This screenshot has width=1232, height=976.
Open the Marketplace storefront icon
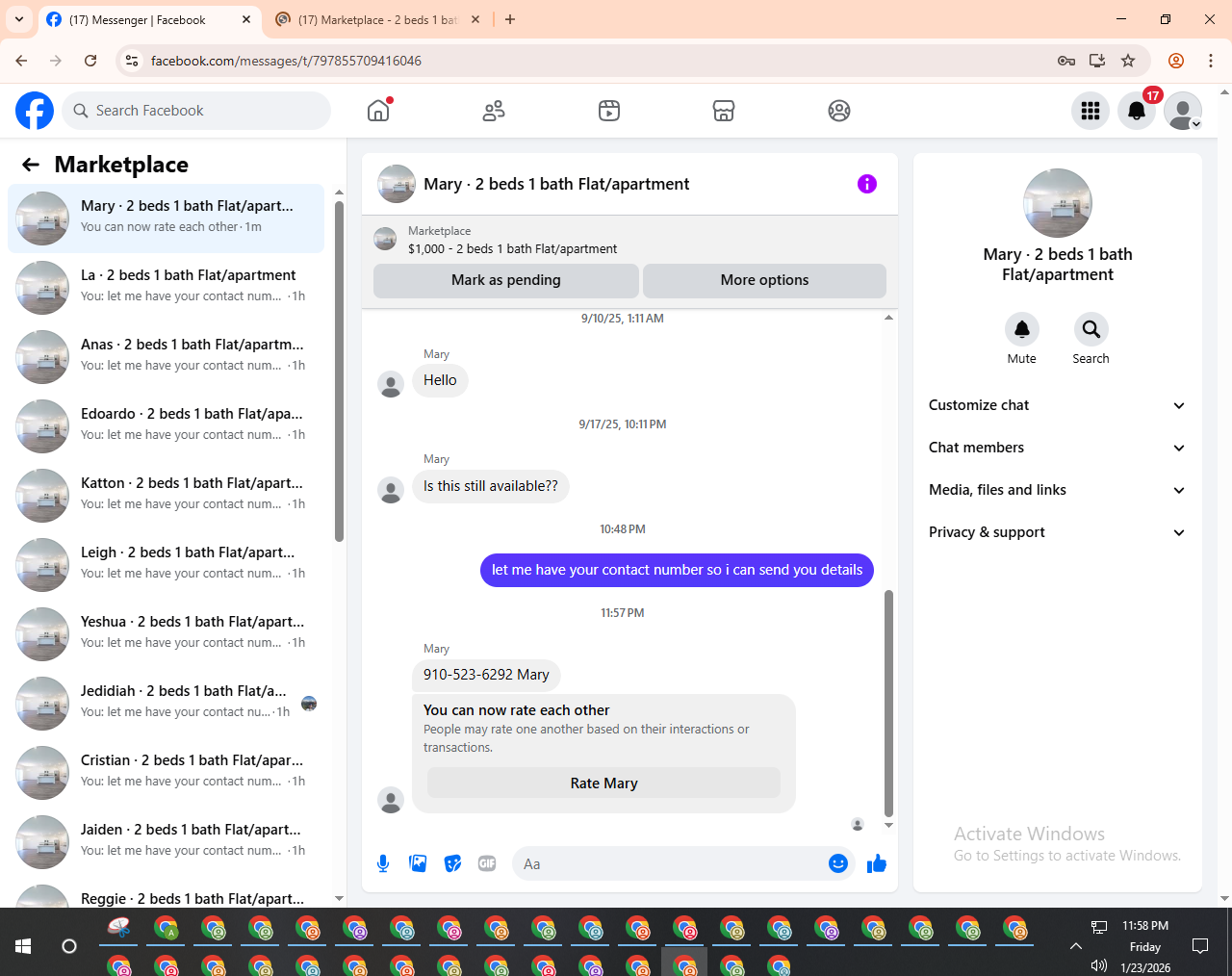pos(724,111)
